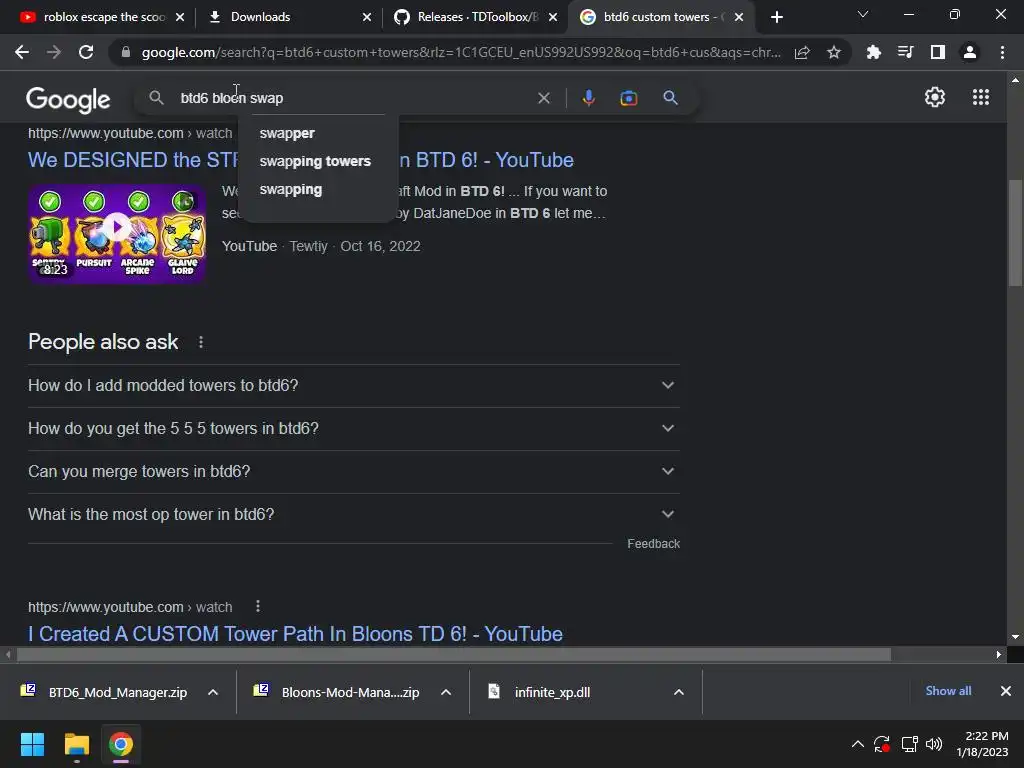Open BTD6_Mod_Manager.zip download options arrow
Screen dimensions: 1024x768
[x=213, y=692]
